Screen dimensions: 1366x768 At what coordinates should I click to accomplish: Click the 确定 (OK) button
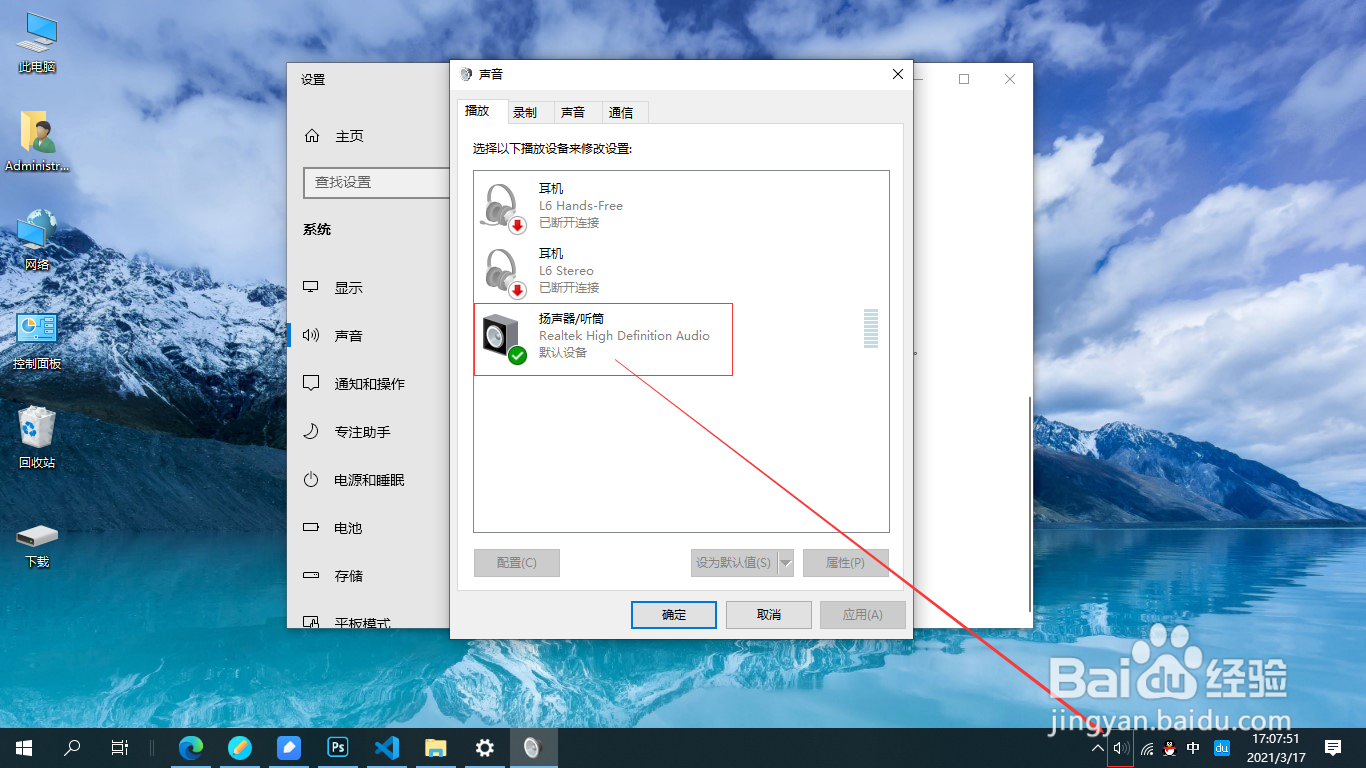673,614
